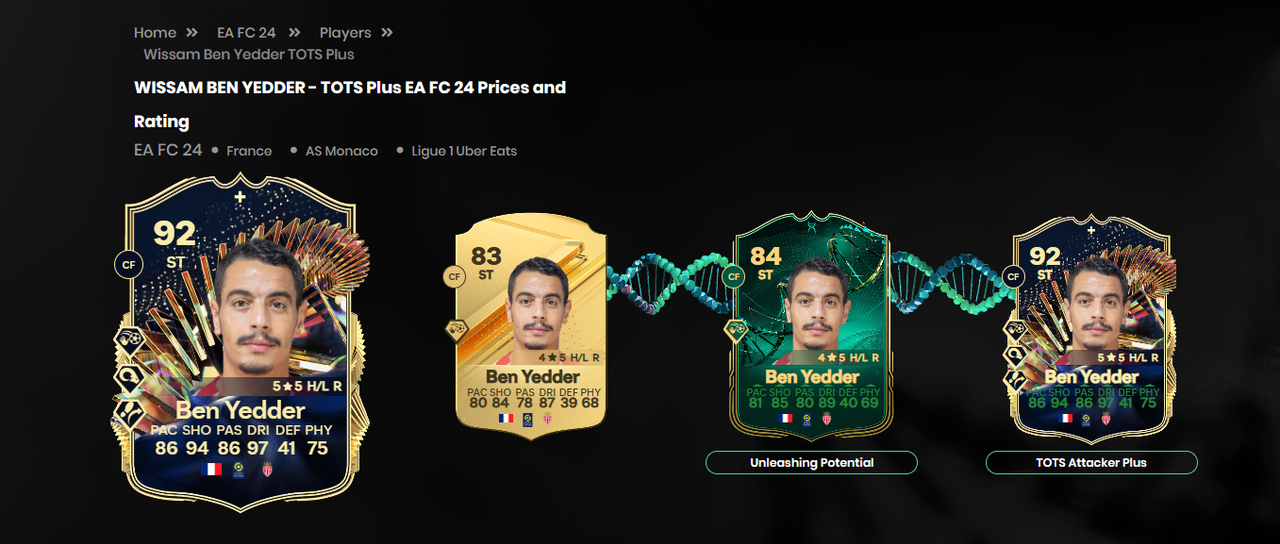Click the playstyle icon on gold 83 card

coord(455,328)
